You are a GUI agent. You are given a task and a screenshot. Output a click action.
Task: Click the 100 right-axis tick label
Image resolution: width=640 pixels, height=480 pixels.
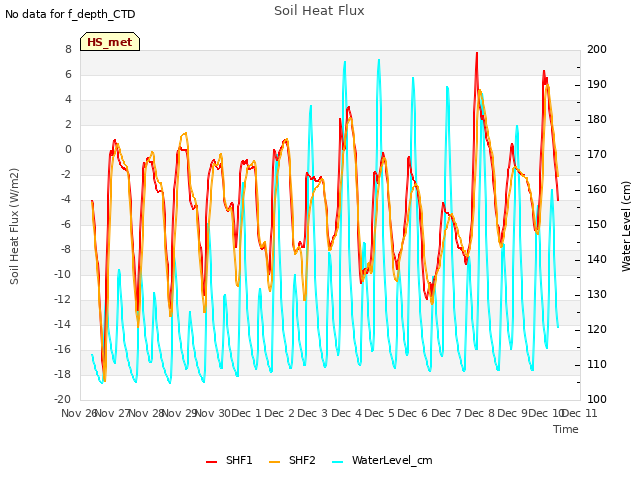[597, 399]
